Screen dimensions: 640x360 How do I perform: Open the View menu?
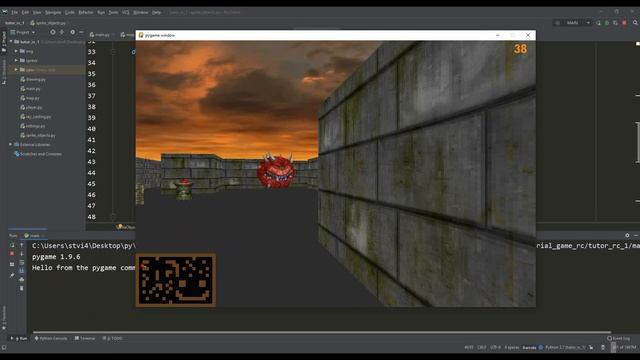(x=37, y=13)
